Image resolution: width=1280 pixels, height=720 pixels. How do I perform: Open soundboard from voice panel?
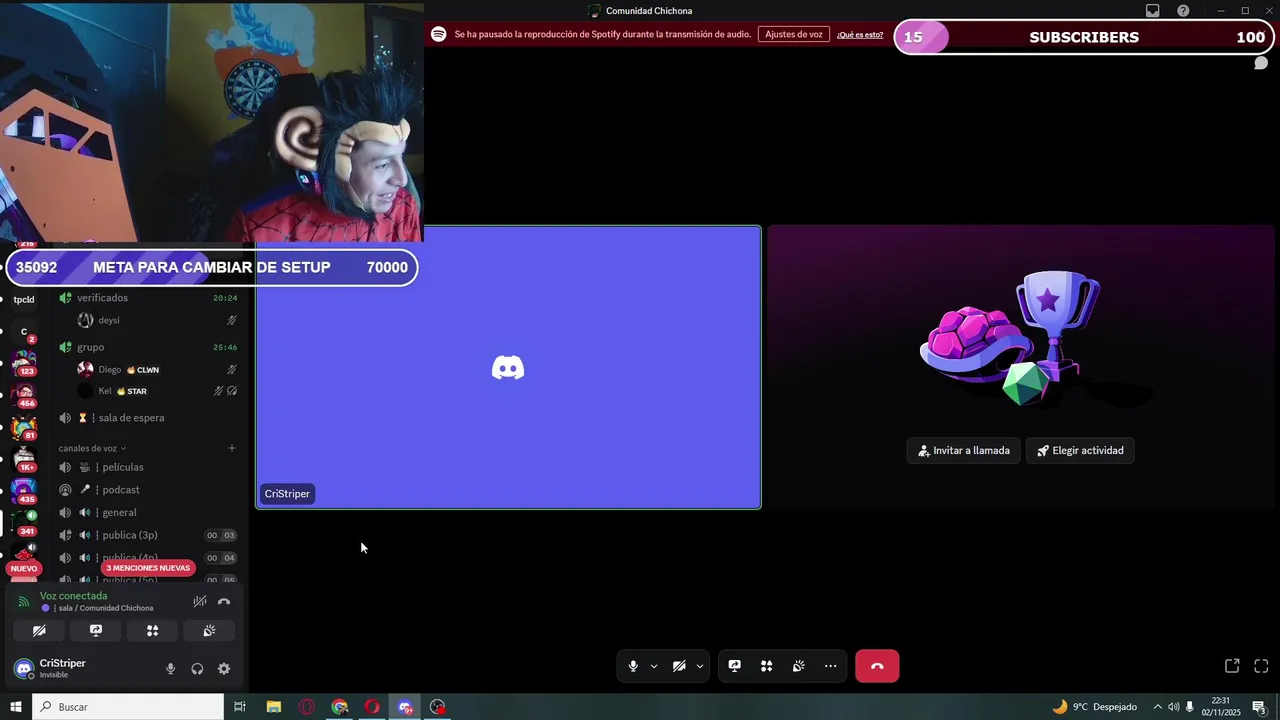tap(209, 631)
